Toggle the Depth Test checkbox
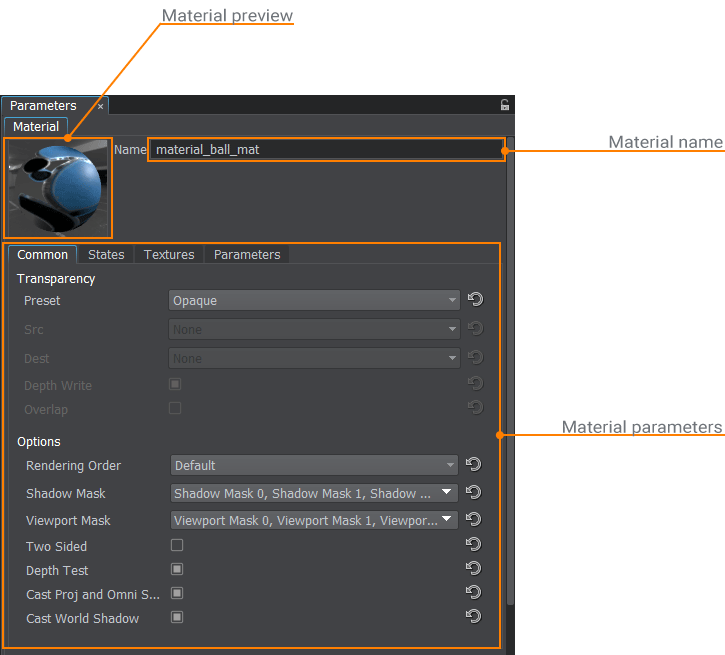The height and width of the screenshot is (655, 725). 177,569
